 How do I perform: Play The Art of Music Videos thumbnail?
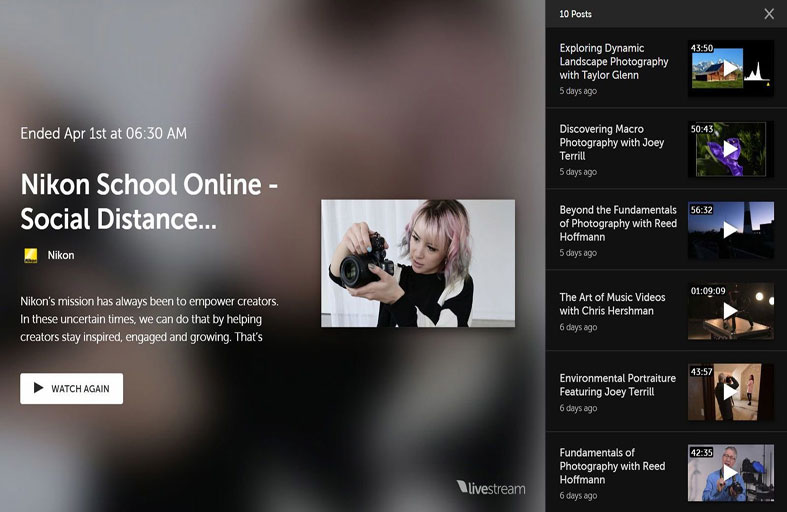(x=730, y=311)
